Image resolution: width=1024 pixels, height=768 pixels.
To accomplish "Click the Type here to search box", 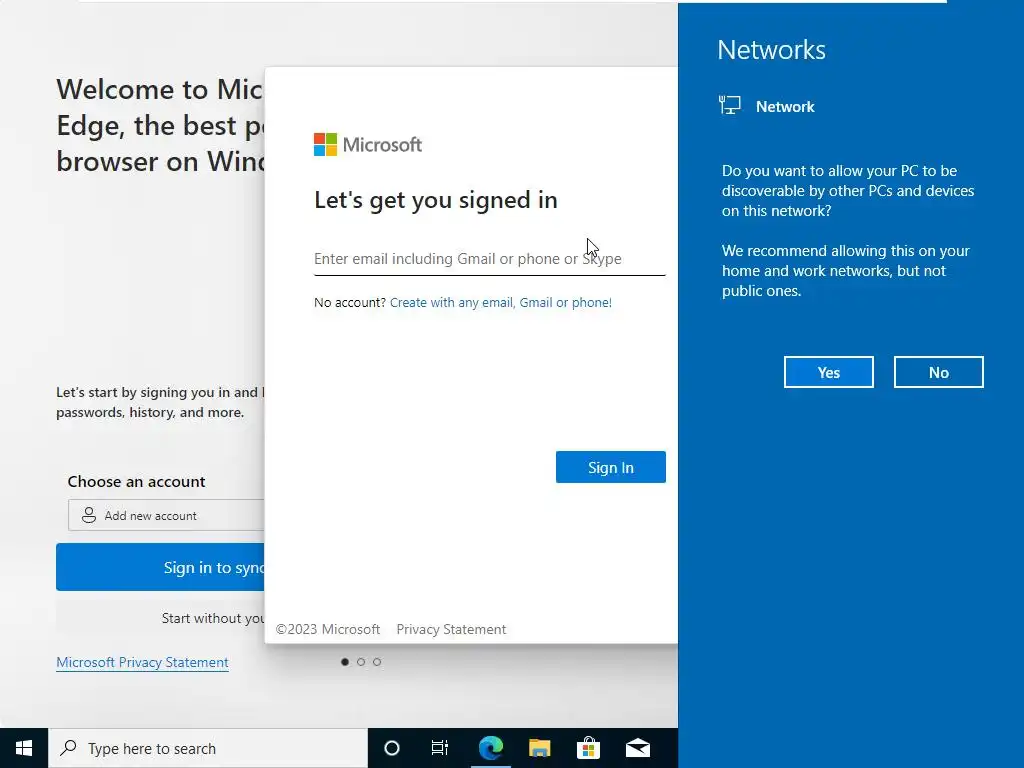I will tap(208, 748).
